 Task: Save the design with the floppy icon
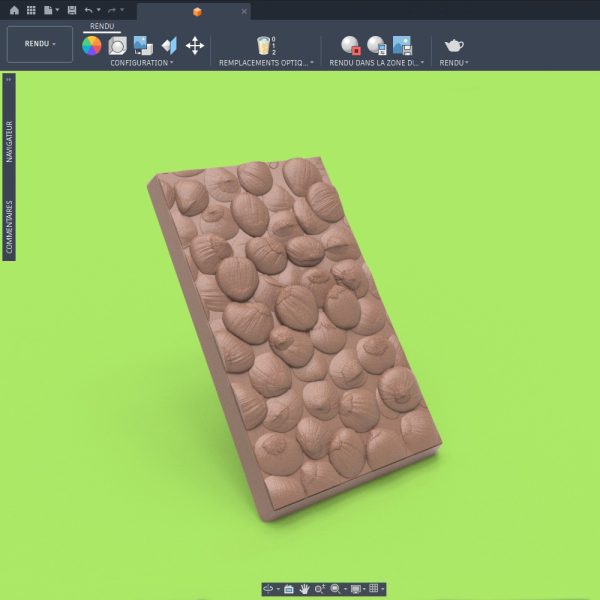[x=72, y=10]
